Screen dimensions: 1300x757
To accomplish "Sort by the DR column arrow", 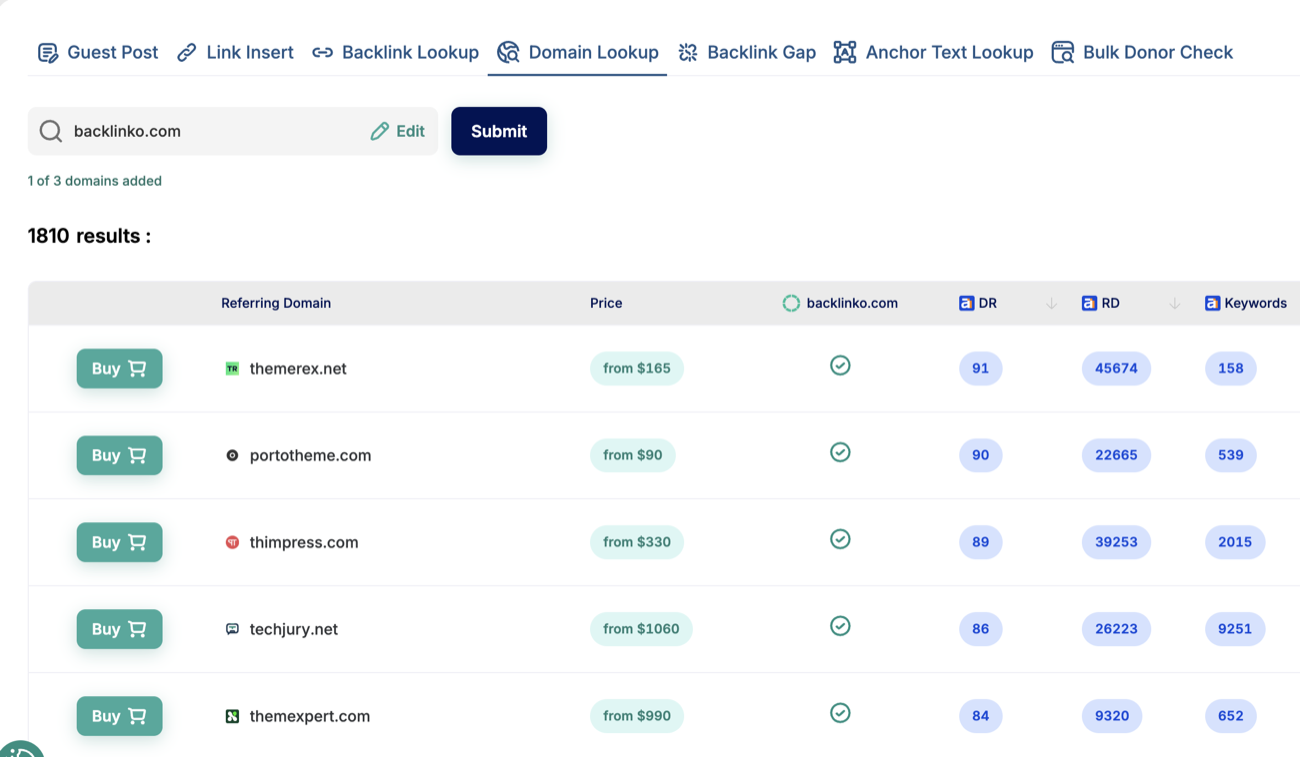I will (x=1051, y=303).
